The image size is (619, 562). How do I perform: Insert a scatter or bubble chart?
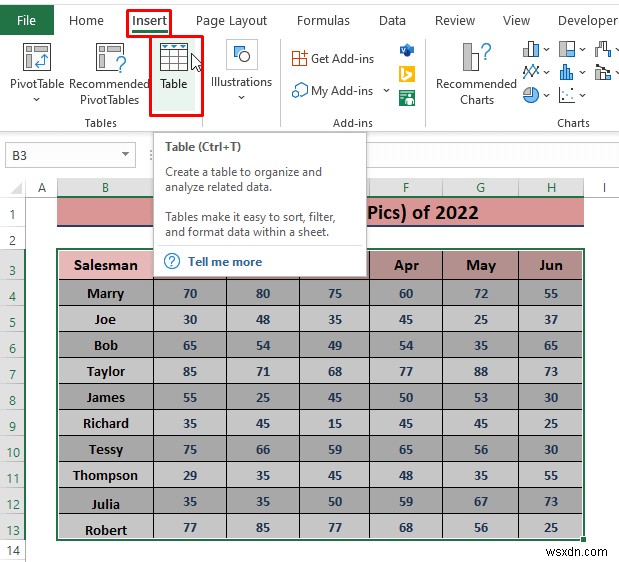[566, 95]
